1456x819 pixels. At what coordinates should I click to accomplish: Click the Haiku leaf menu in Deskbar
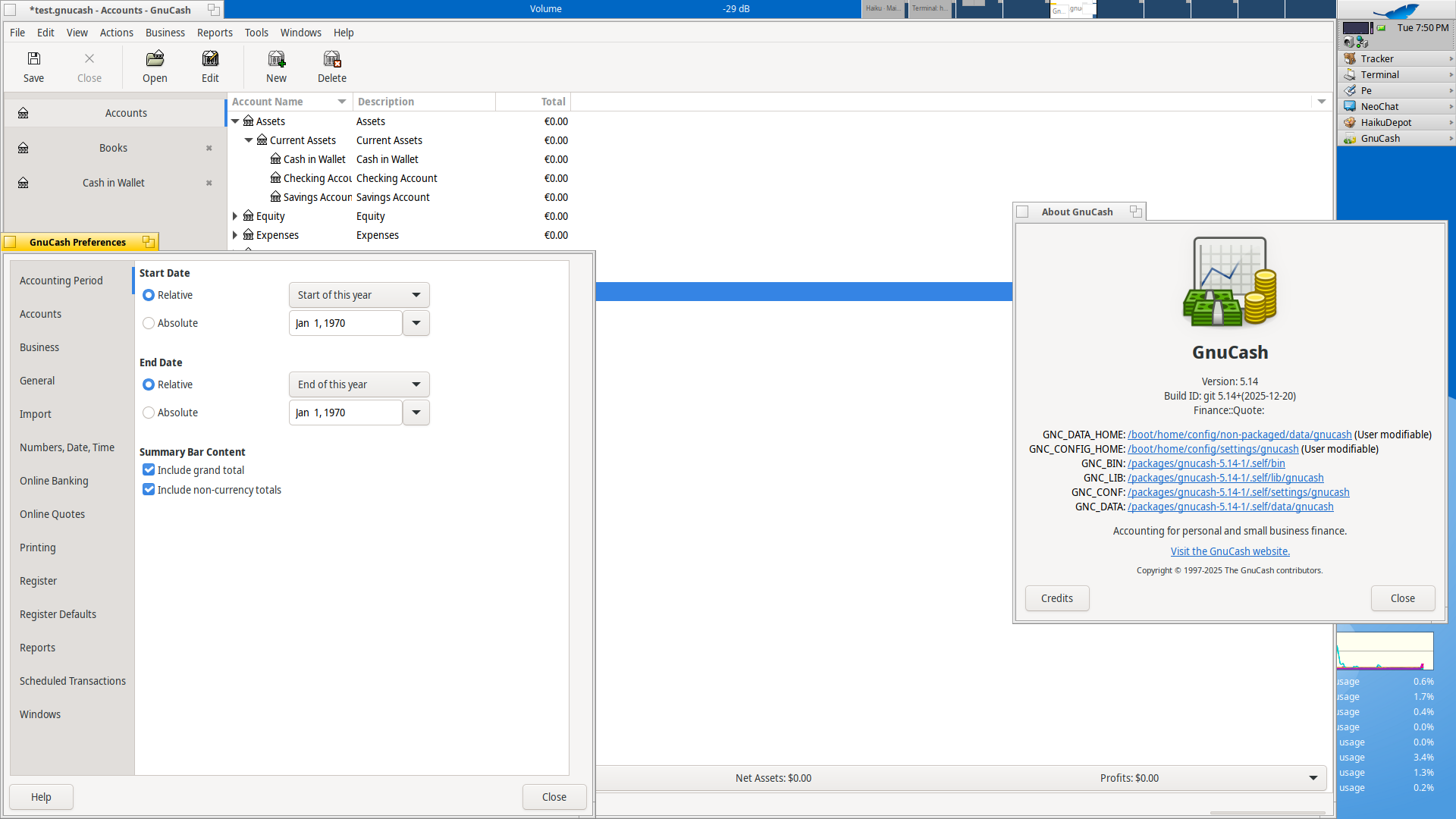pyautogui.click(x=1396, y=11)
